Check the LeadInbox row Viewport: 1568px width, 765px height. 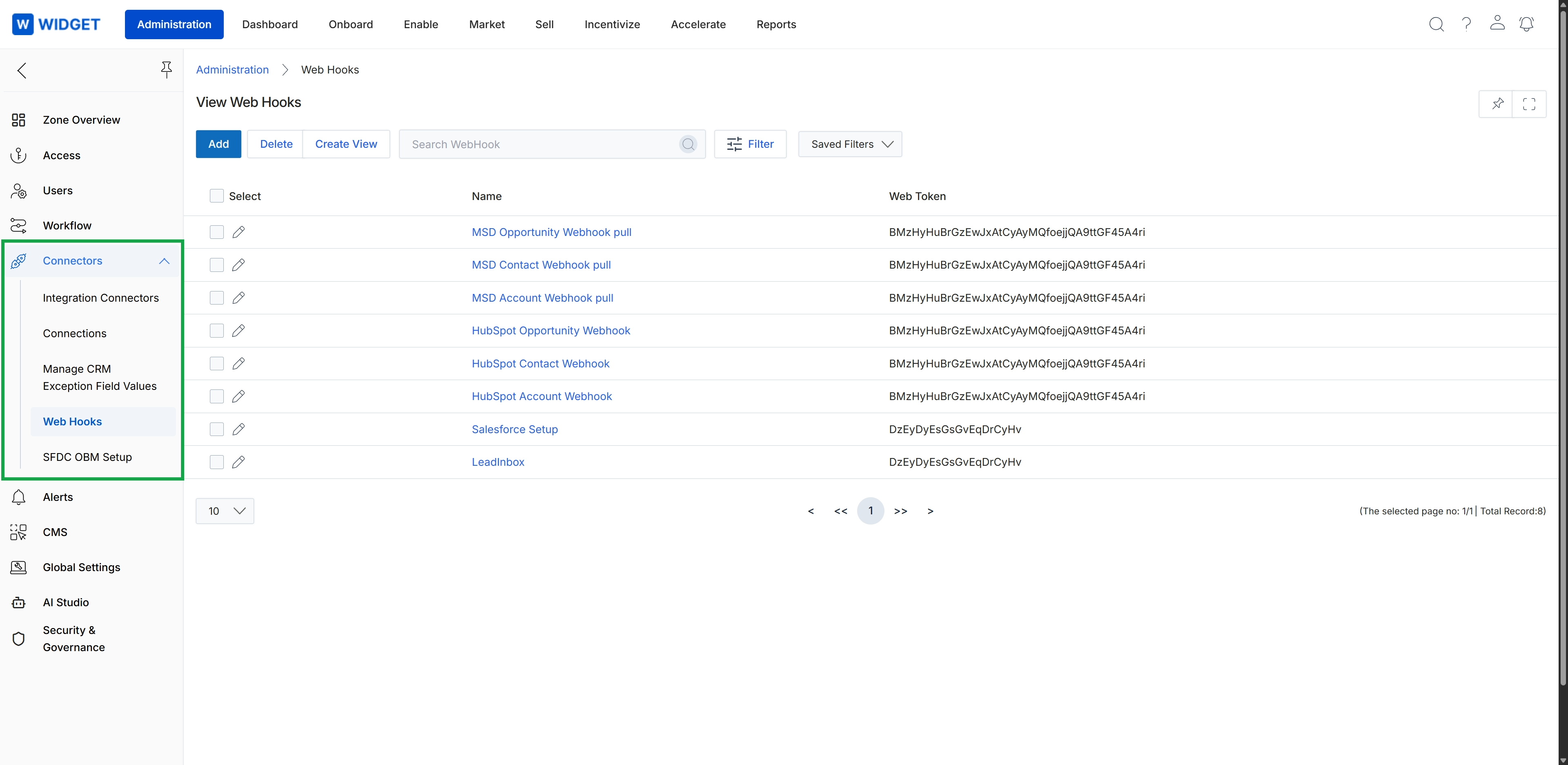[216, 462]
